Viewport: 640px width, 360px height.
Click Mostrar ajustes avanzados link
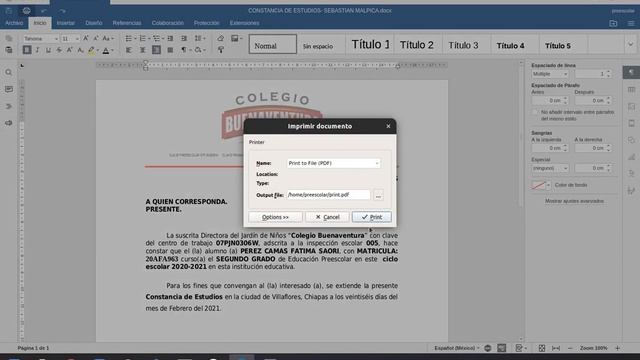click(574, 201)
